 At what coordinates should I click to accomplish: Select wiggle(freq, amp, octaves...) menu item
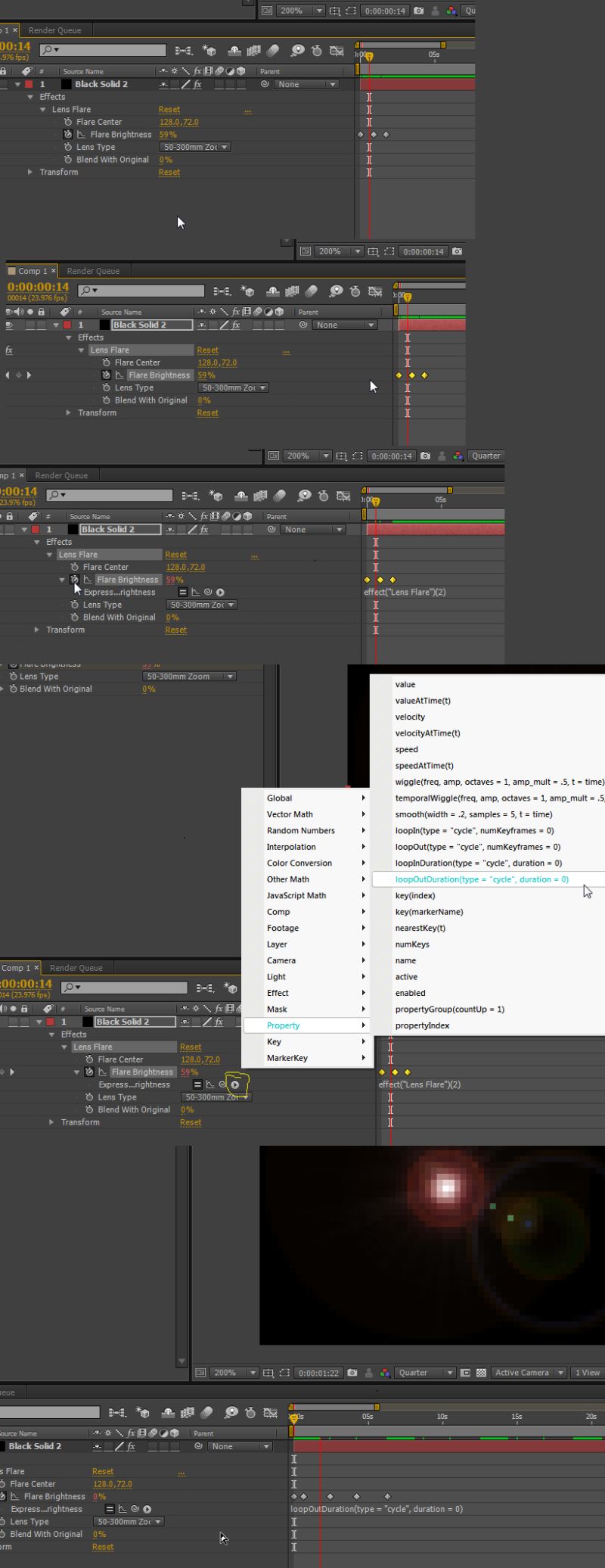click(489, 782)
